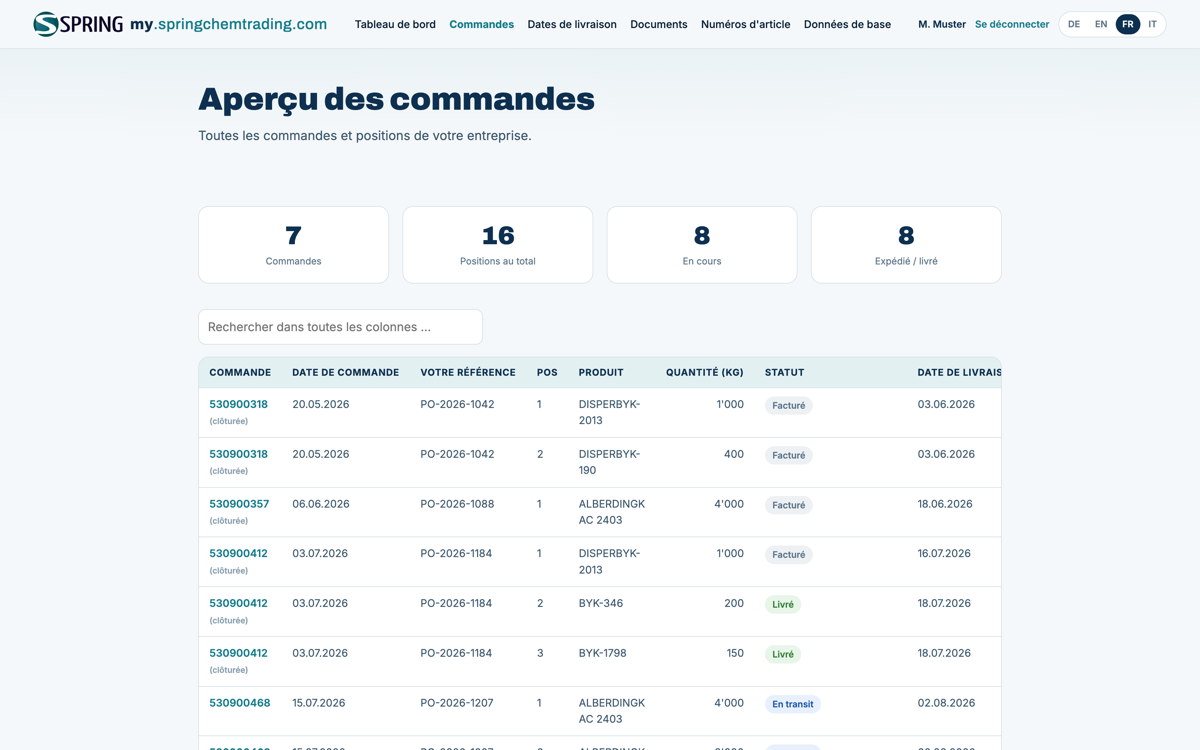Sort by VOTRE RÉFÉRENCE column header
The image size is (1200, 750).
[x=468, y=372]
